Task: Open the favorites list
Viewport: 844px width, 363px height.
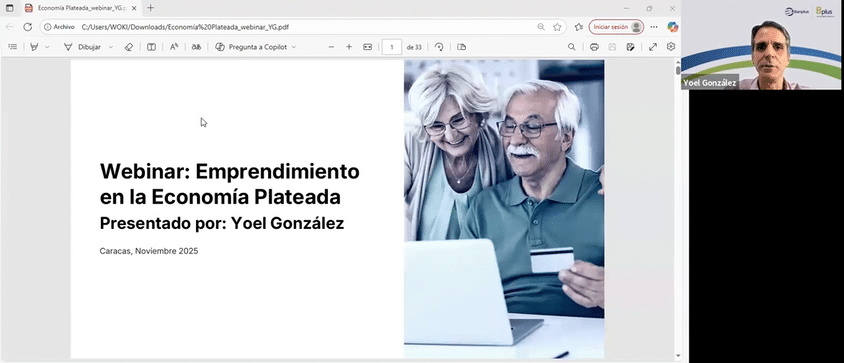Action: tap(579, 27)
